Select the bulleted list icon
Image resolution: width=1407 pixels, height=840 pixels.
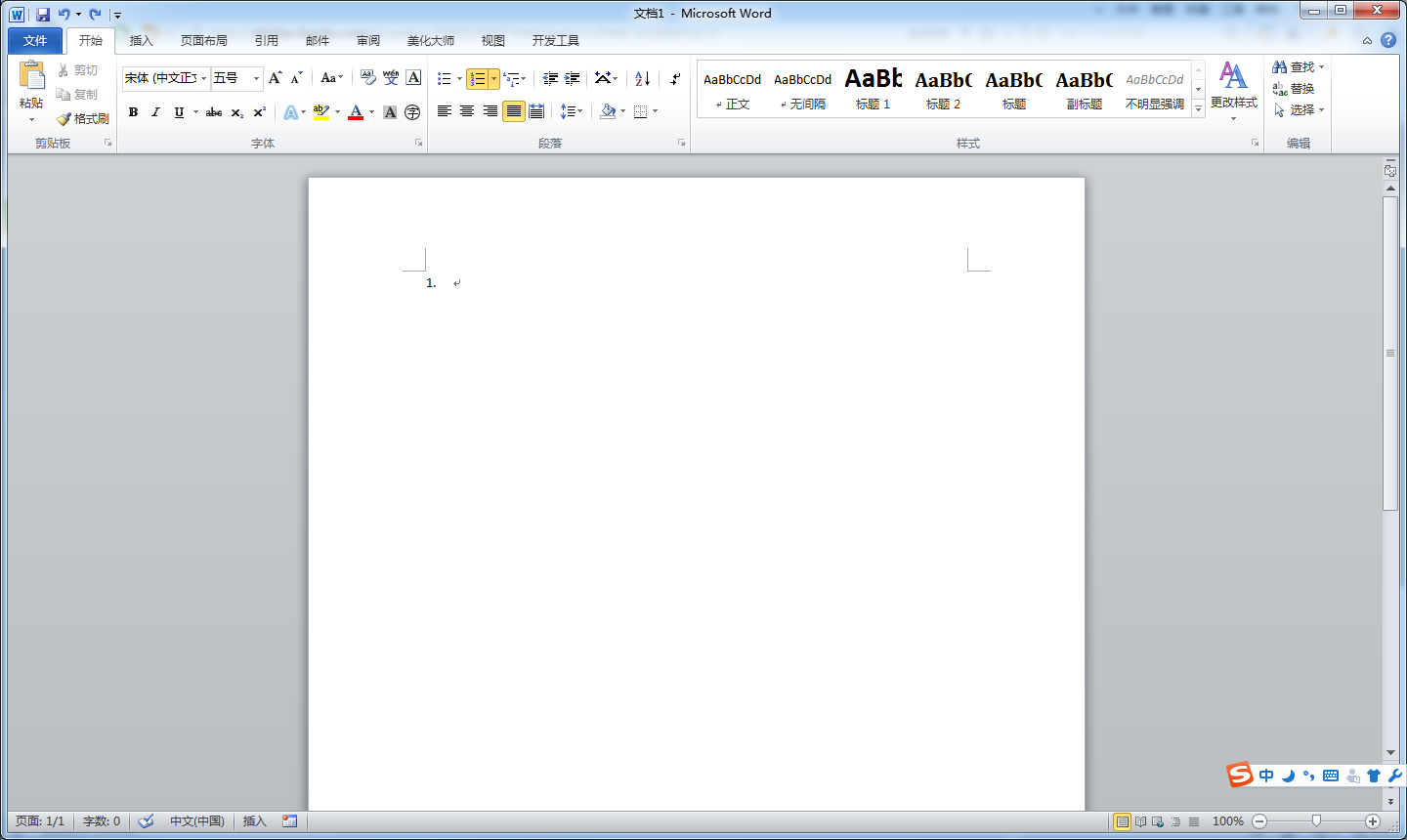tap(445, 78)
